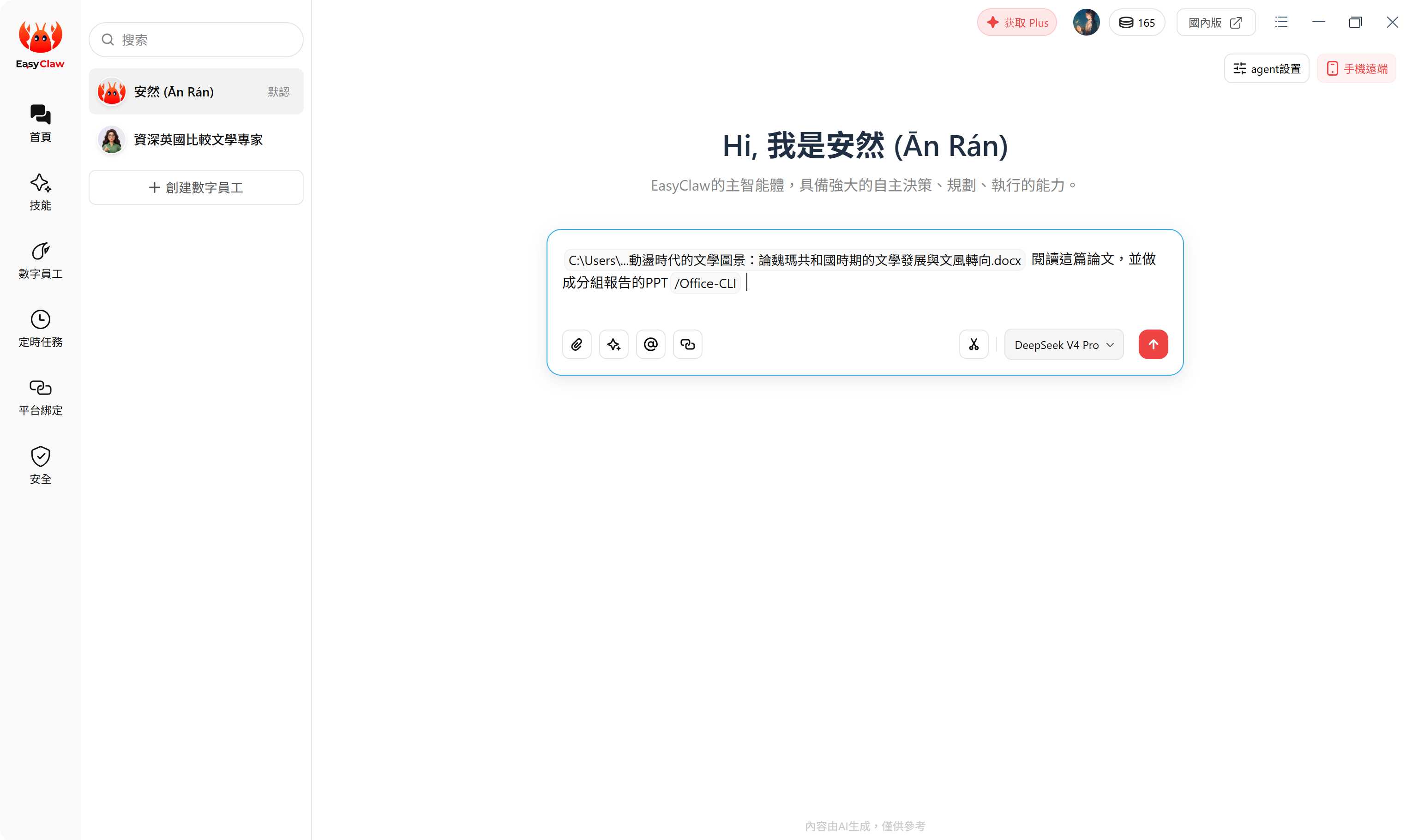
Task: Click the paperclip attach file icon
Action: [577, 344]
